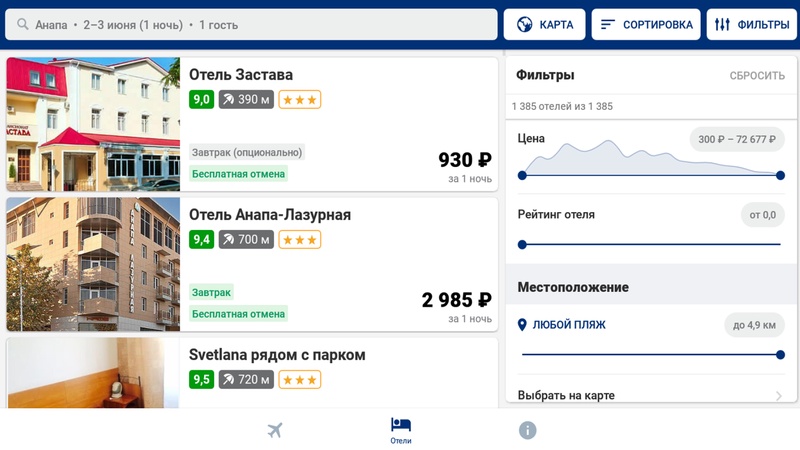Open the info circle icon
This screenshot has width=800, height=450.
527,430
